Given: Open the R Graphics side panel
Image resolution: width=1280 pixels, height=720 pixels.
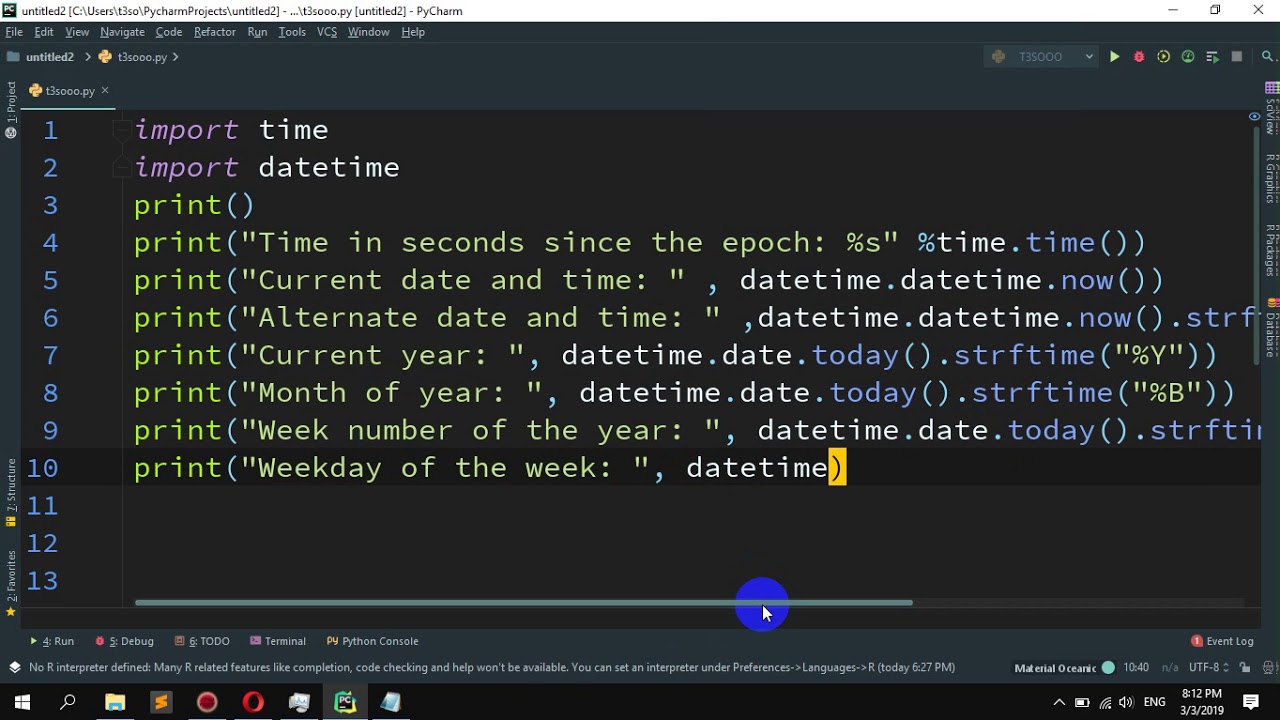Looking at the screenshot, I should click(x=1272, y=179).
